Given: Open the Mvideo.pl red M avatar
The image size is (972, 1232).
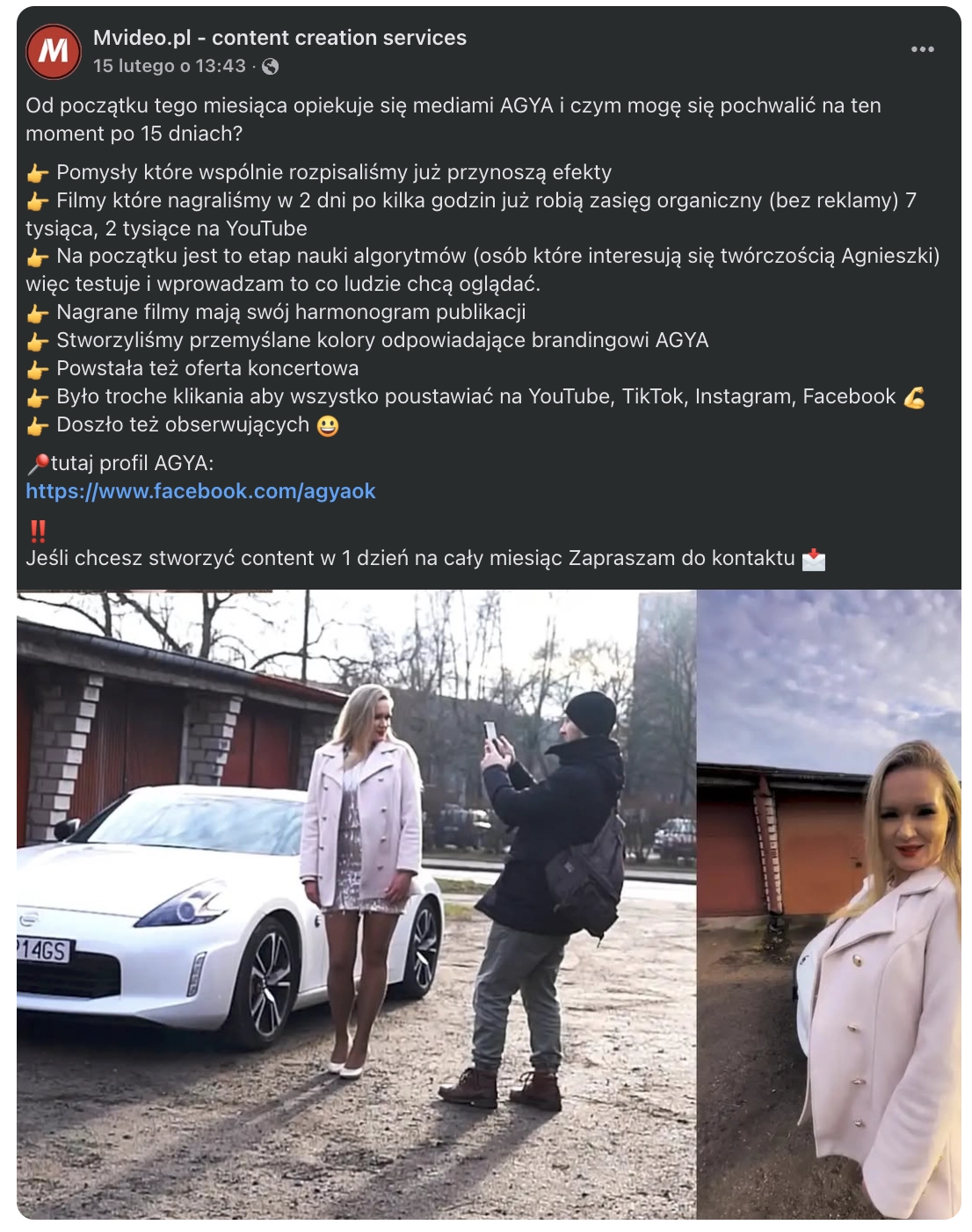Looking at the screenshot, I should click(x=54, y=51).
